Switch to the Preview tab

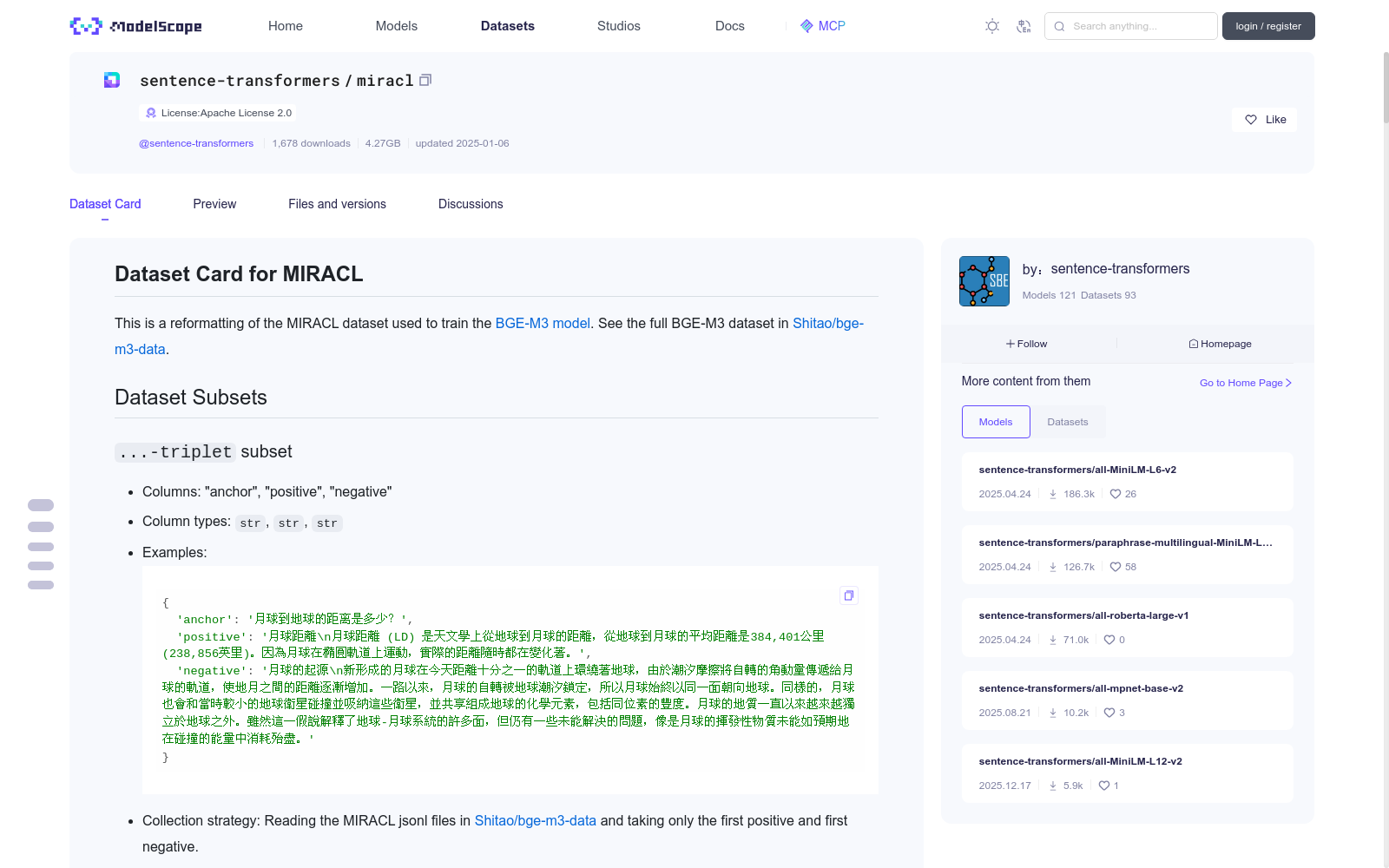(214, 204)
